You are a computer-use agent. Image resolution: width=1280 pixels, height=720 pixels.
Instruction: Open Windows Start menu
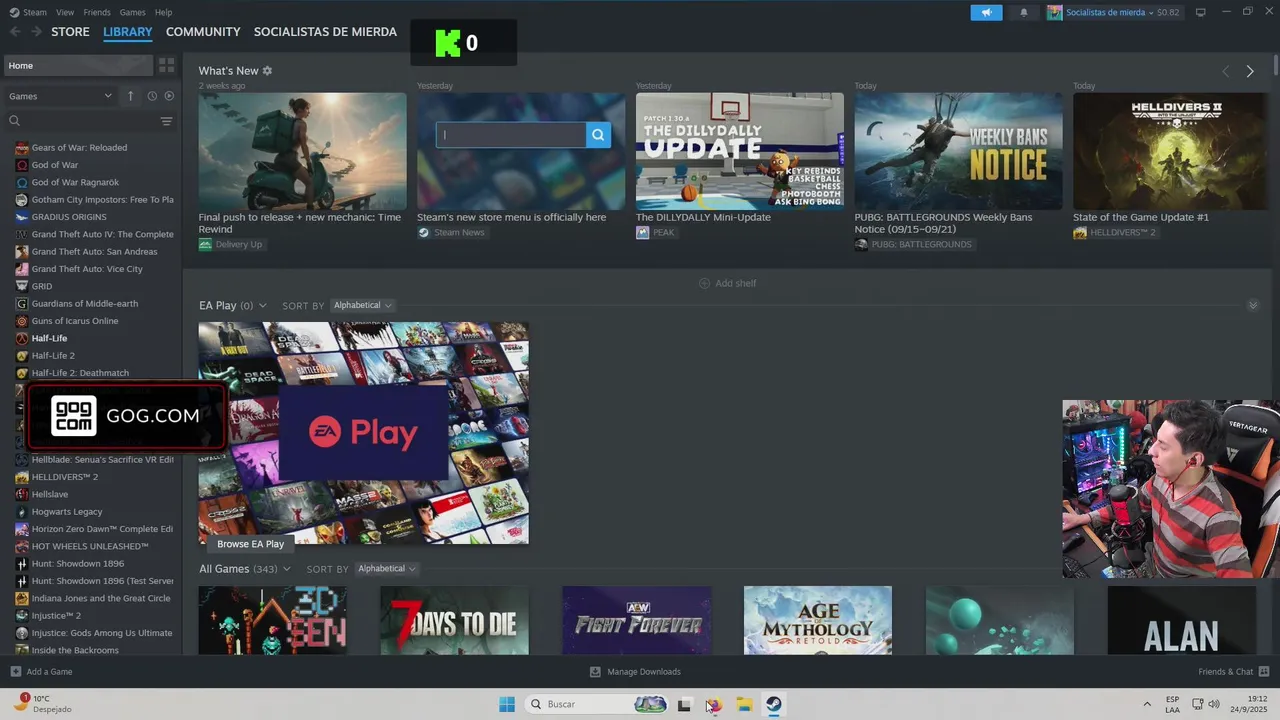coord(507,704)
